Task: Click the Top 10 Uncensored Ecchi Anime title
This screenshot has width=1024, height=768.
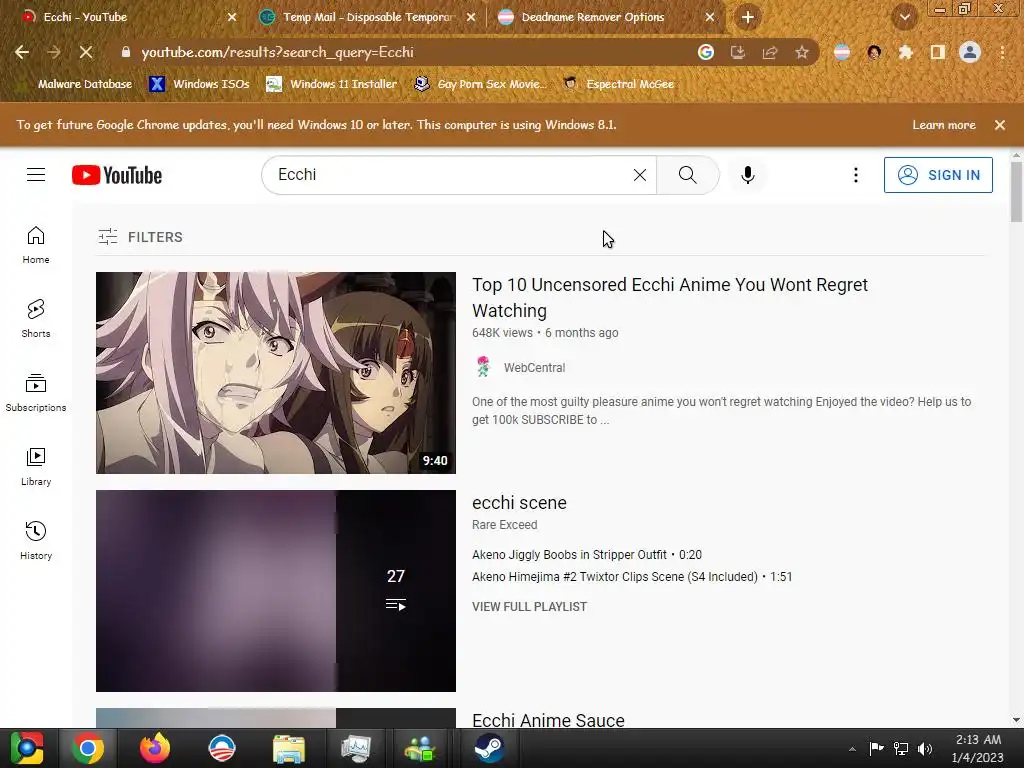Action: click(670, 298)
